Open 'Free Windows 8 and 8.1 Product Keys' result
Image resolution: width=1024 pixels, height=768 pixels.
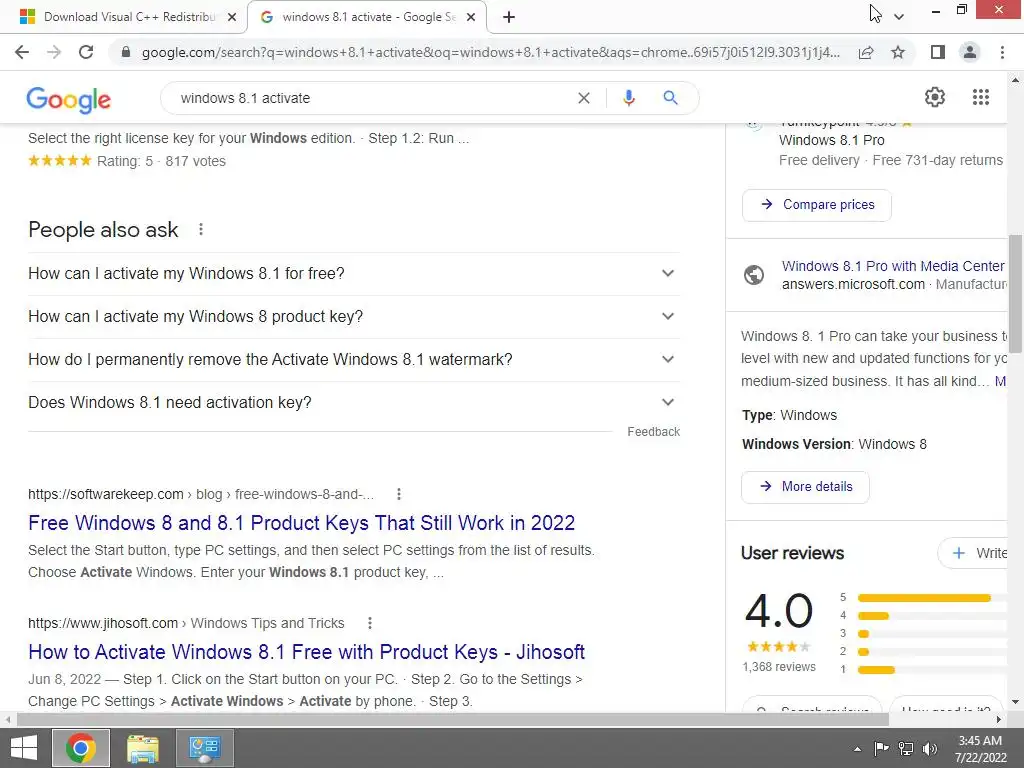click(302, 523)
